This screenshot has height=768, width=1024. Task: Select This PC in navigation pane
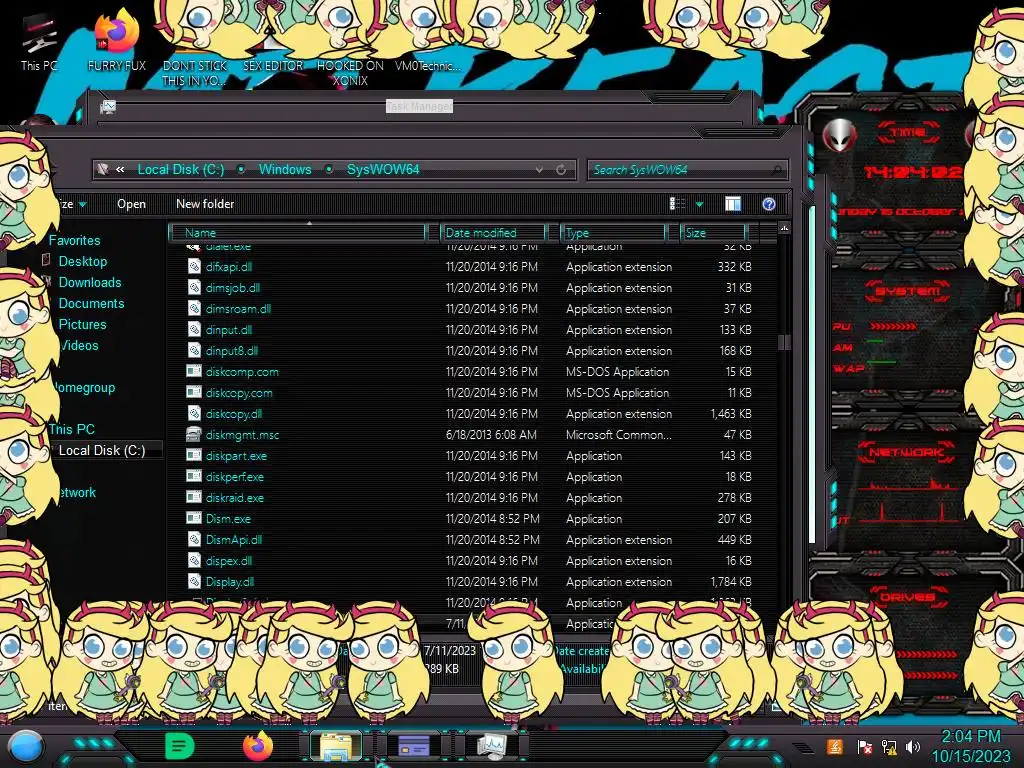click(x=72, y=429)
